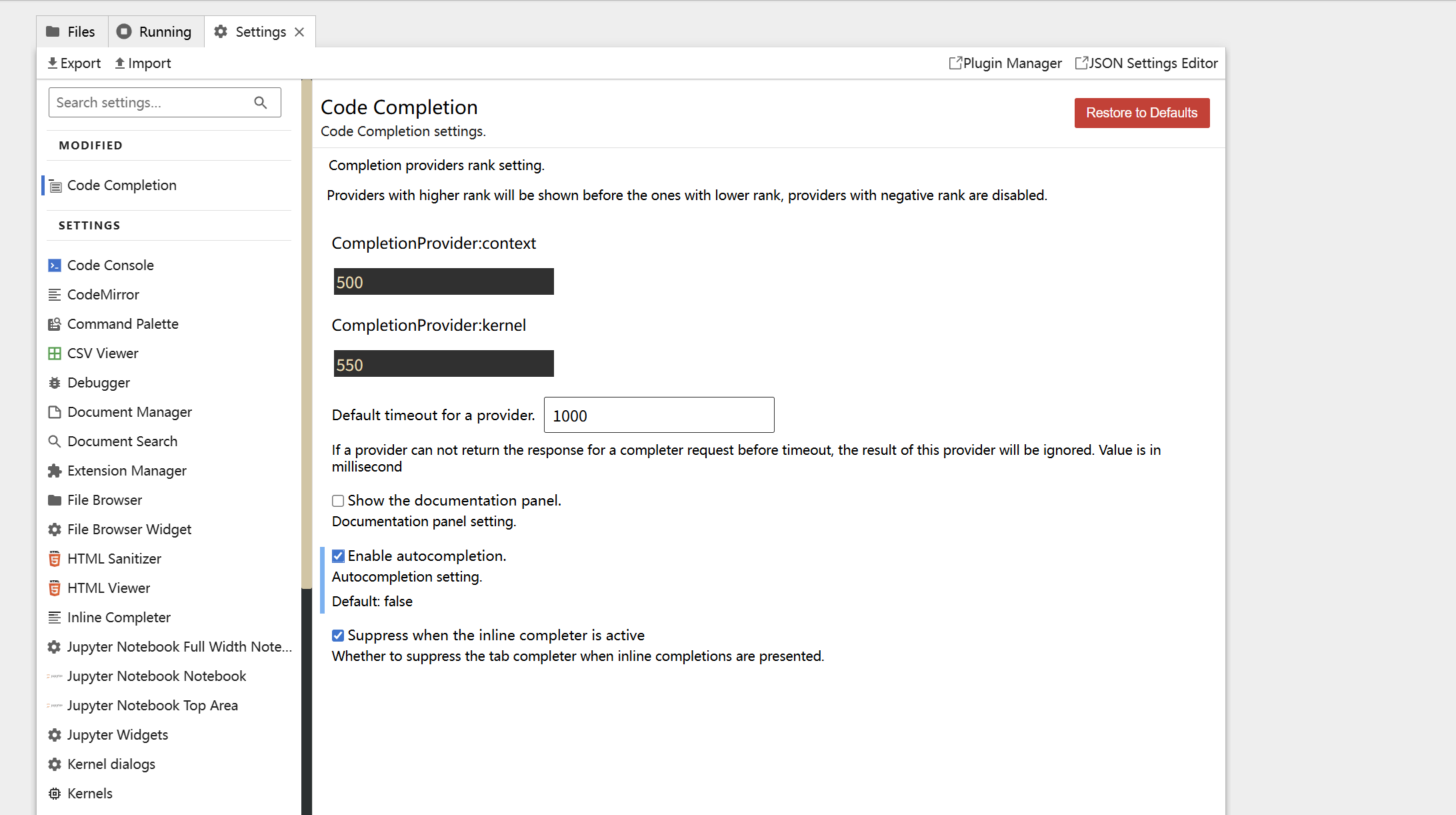Image resolution: width=1456 pixels, height=815 pixels.
Task: Click the CompletionProvider:context rank field
Action: click(443, 281)
